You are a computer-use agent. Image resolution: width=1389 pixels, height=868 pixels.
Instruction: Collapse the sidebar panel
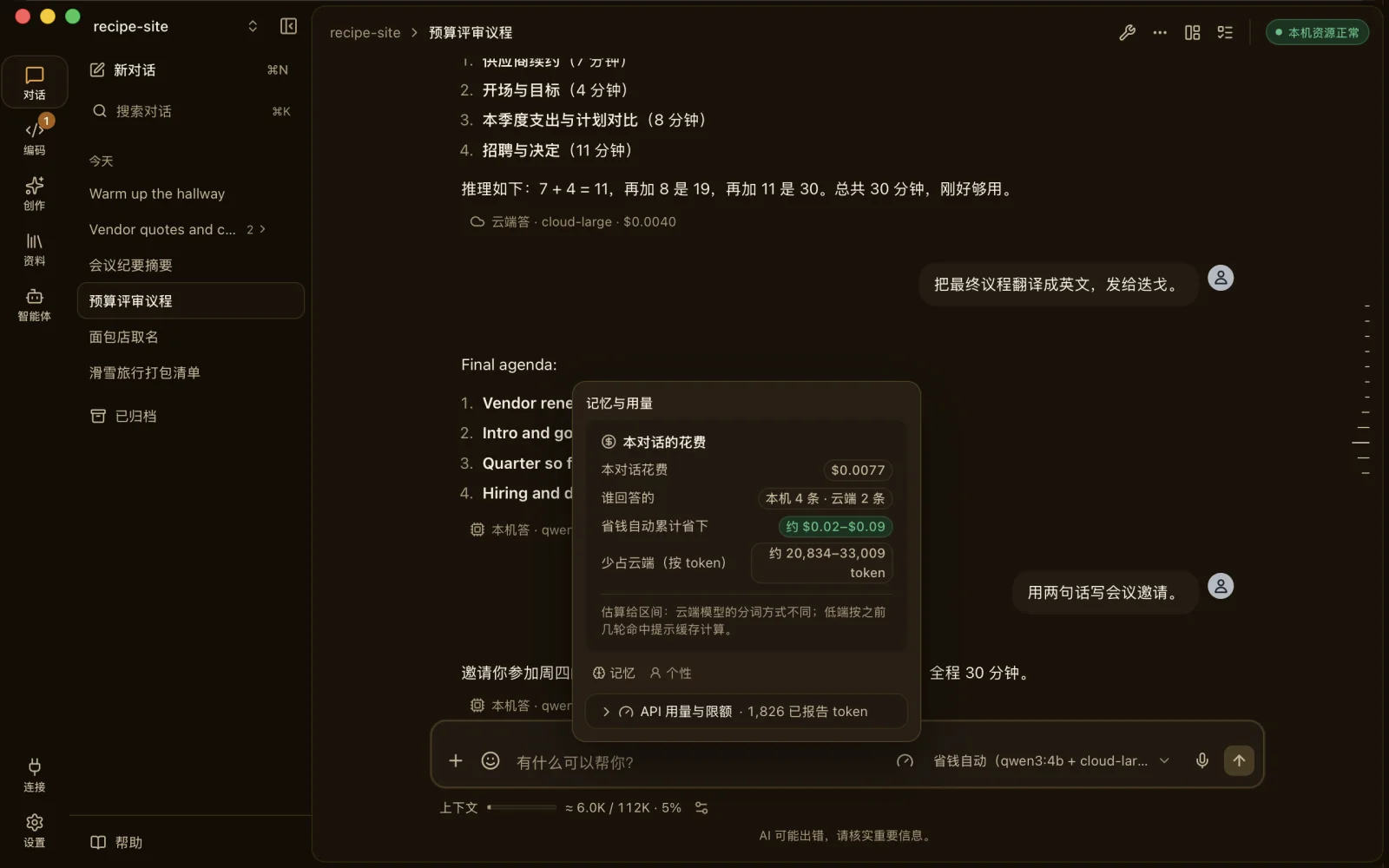click(x=288, y=26)
